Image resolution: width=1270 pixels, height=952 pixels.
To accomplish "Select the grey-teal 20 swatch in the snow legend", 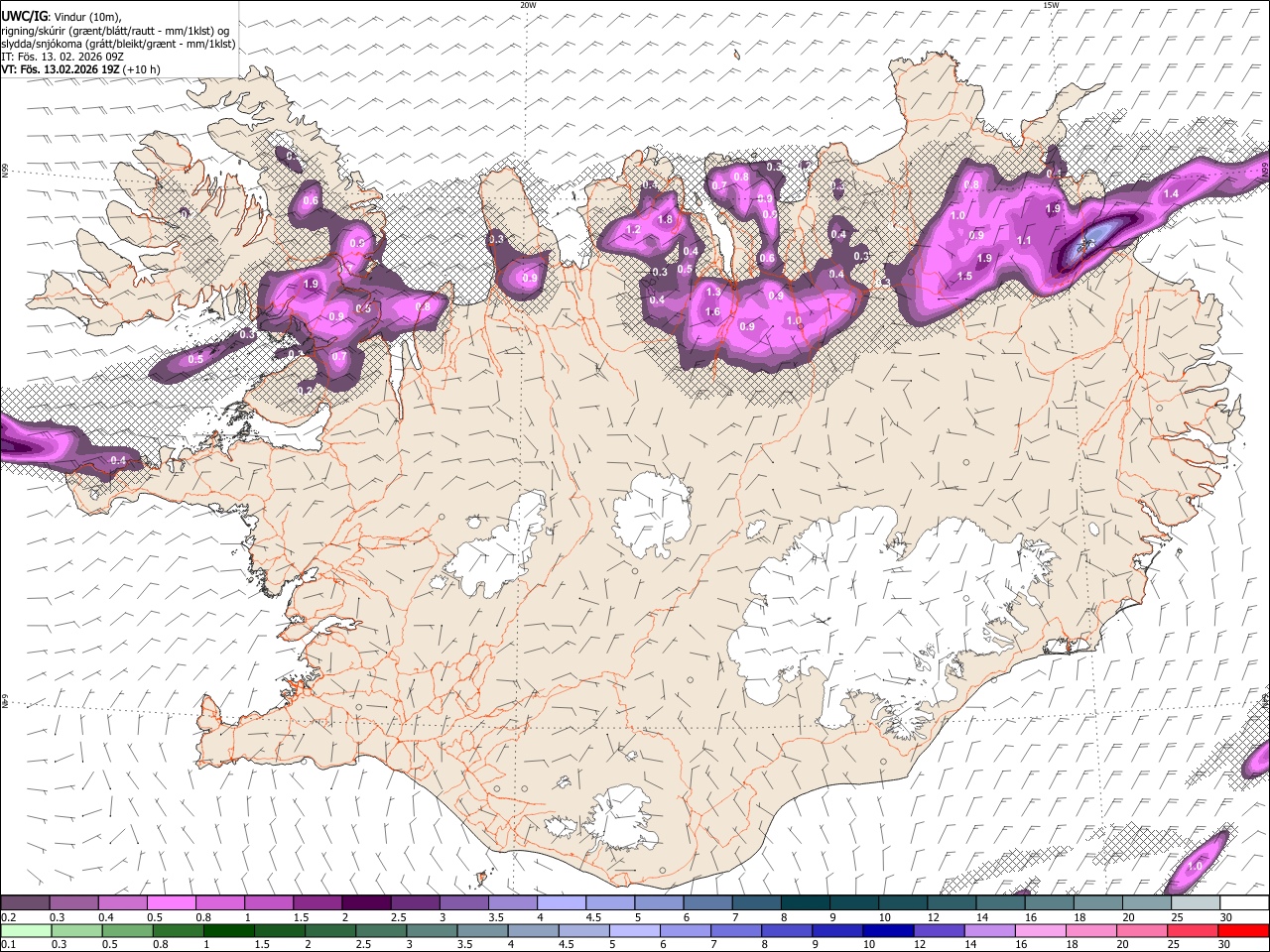I will coord(1145,903).
